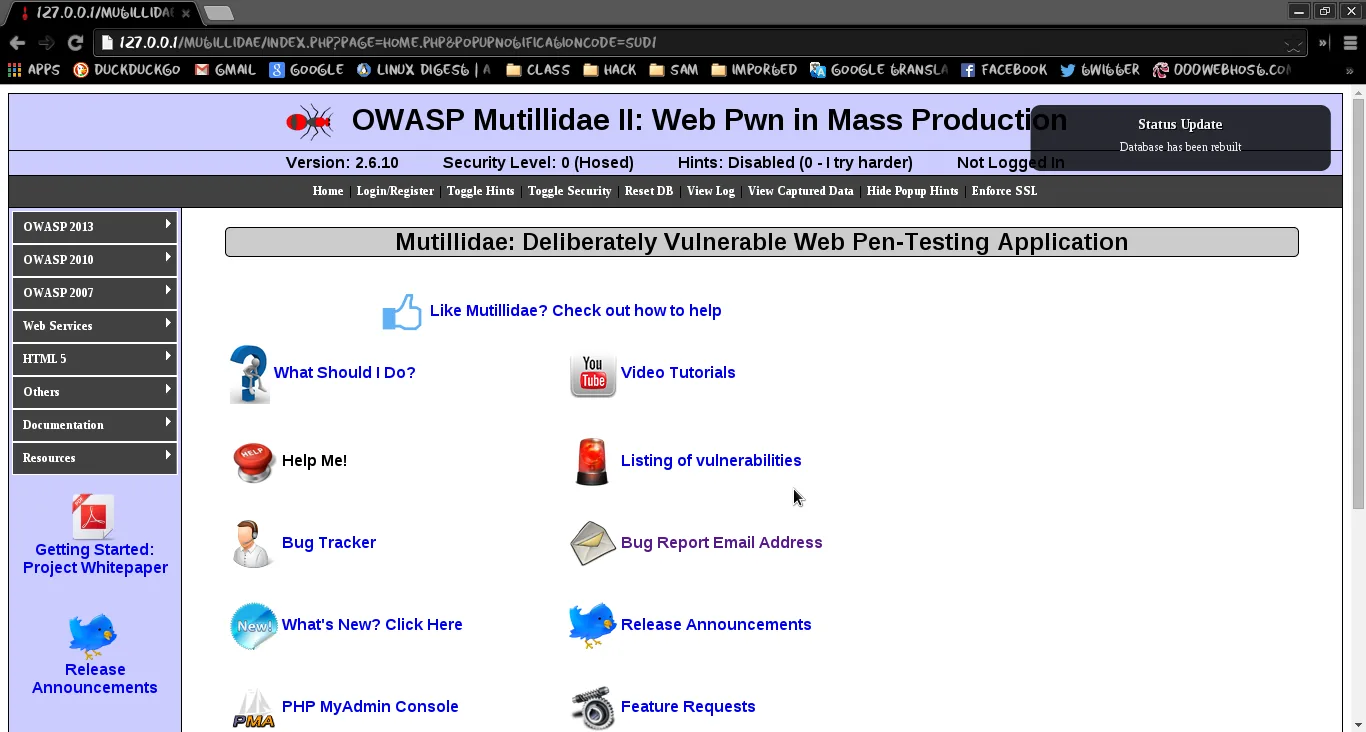
Task: Click Toggle Security in top menu
Action: [569, 191]
